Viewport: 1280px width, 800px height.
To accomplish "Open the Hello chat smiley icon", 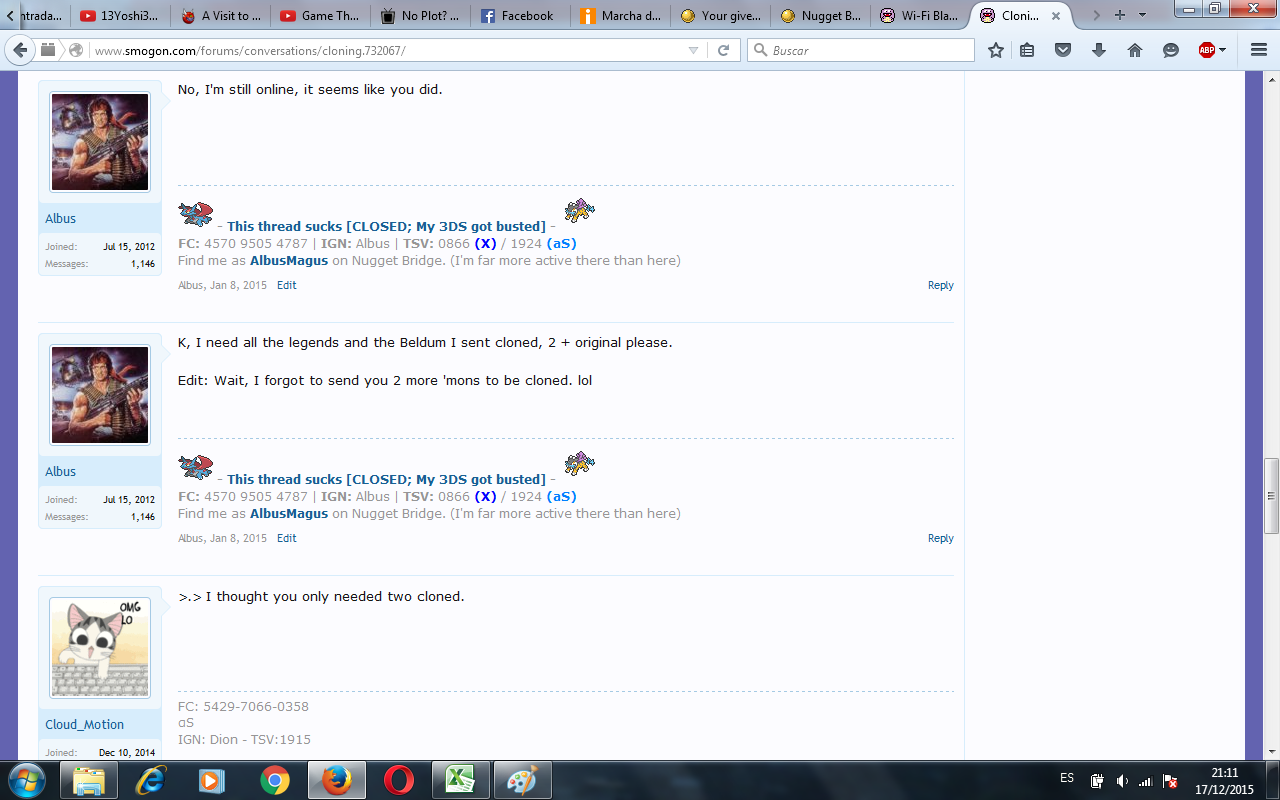I will (x=1171, y=50).
